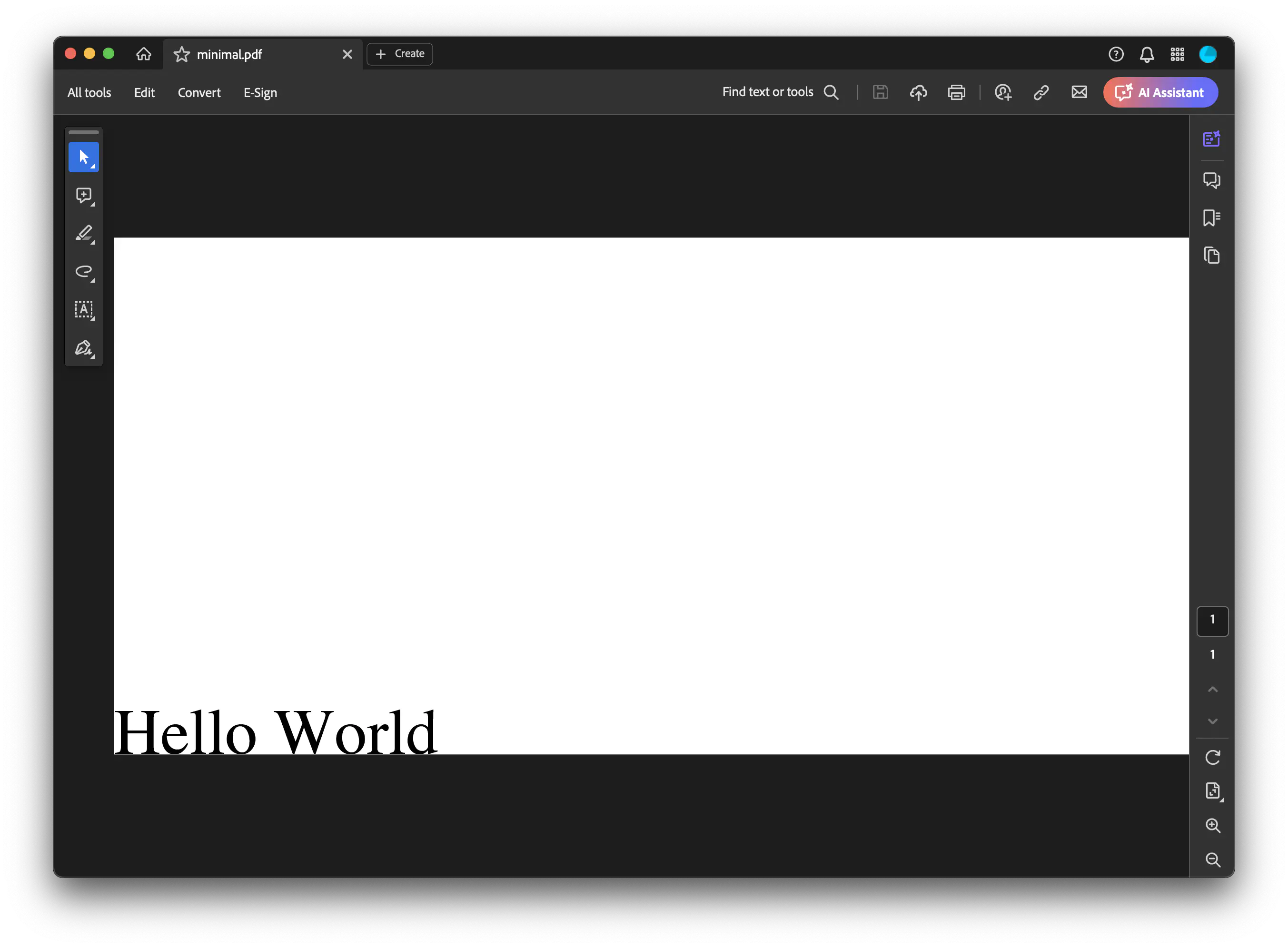Open the Convert menu
Viewport: 1288px width, 948px height.
199,92
